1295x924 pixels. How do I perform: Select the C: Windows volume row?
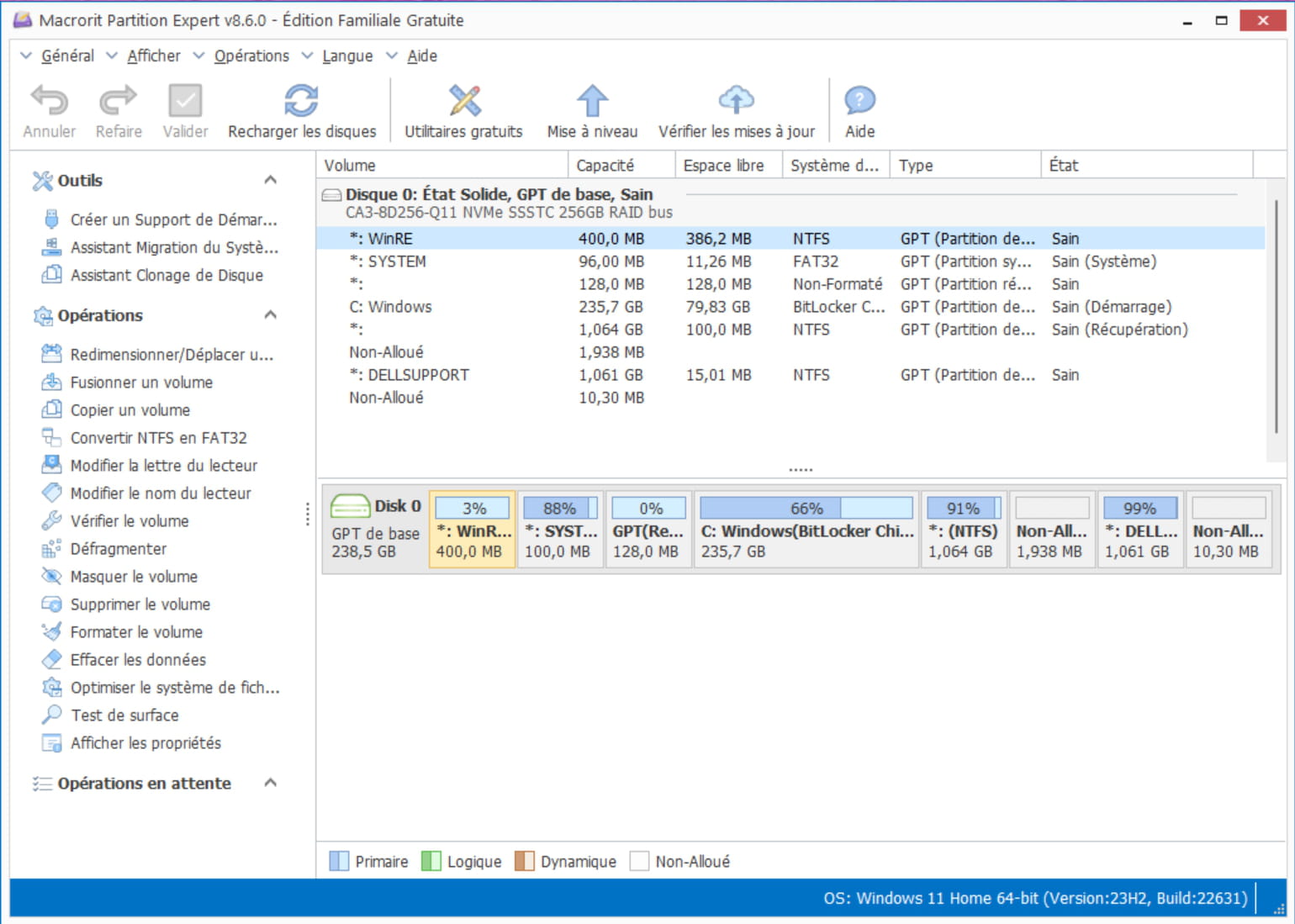(790, 307)
